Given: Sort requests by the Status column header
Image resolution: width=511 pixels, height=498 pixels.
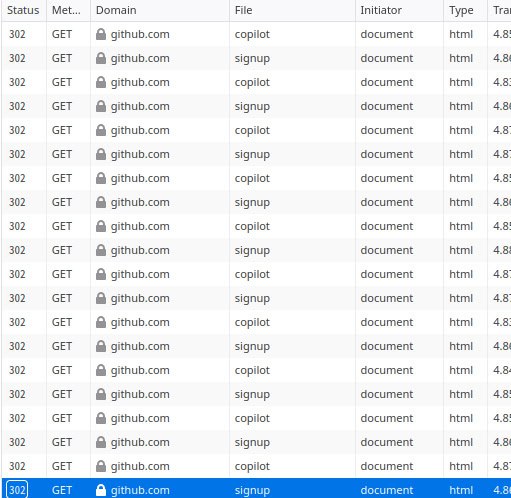Looking at the screenshot, I should point(23,10).
